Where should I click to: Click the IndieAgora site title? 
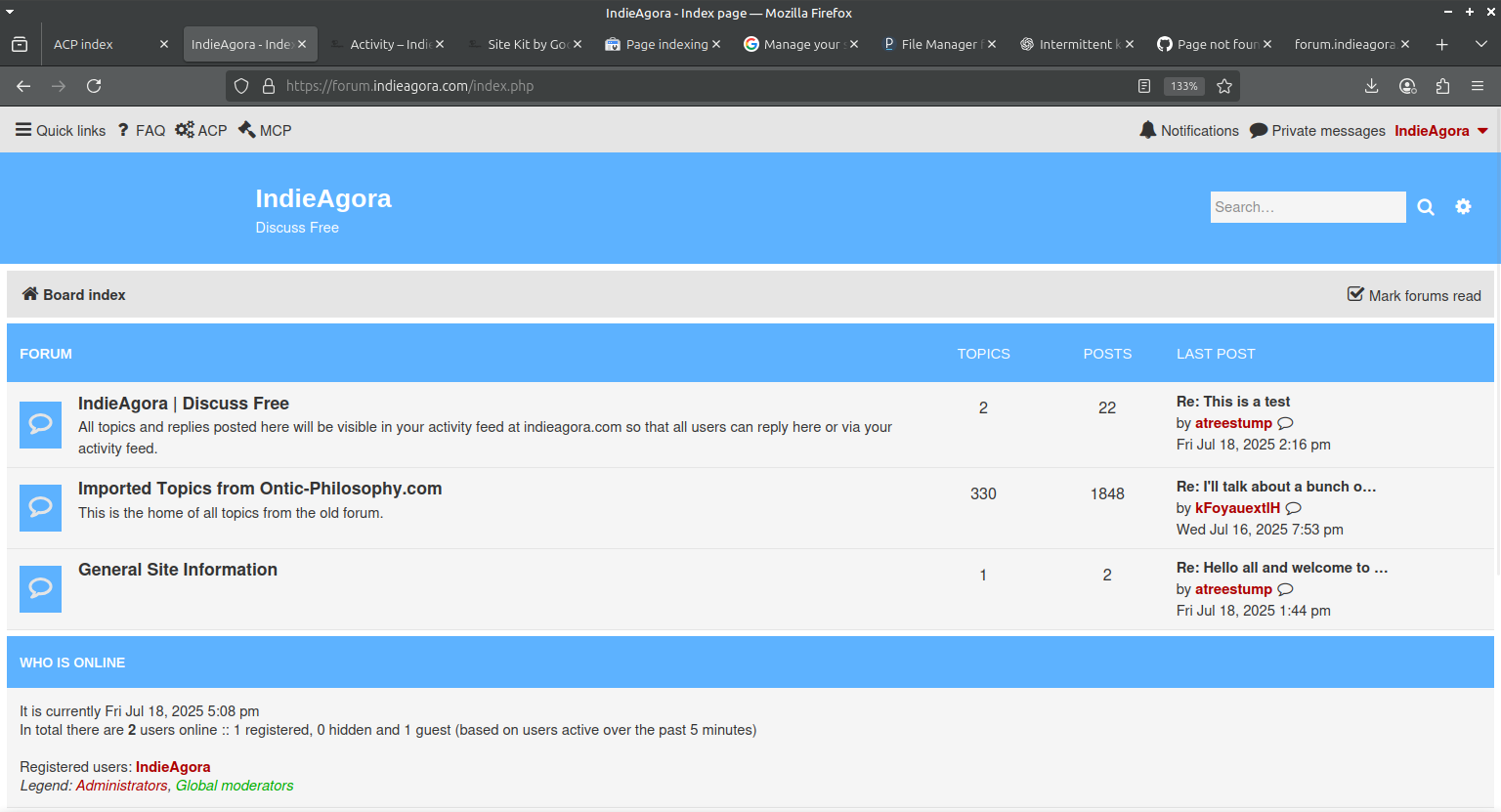coord(323,198)
